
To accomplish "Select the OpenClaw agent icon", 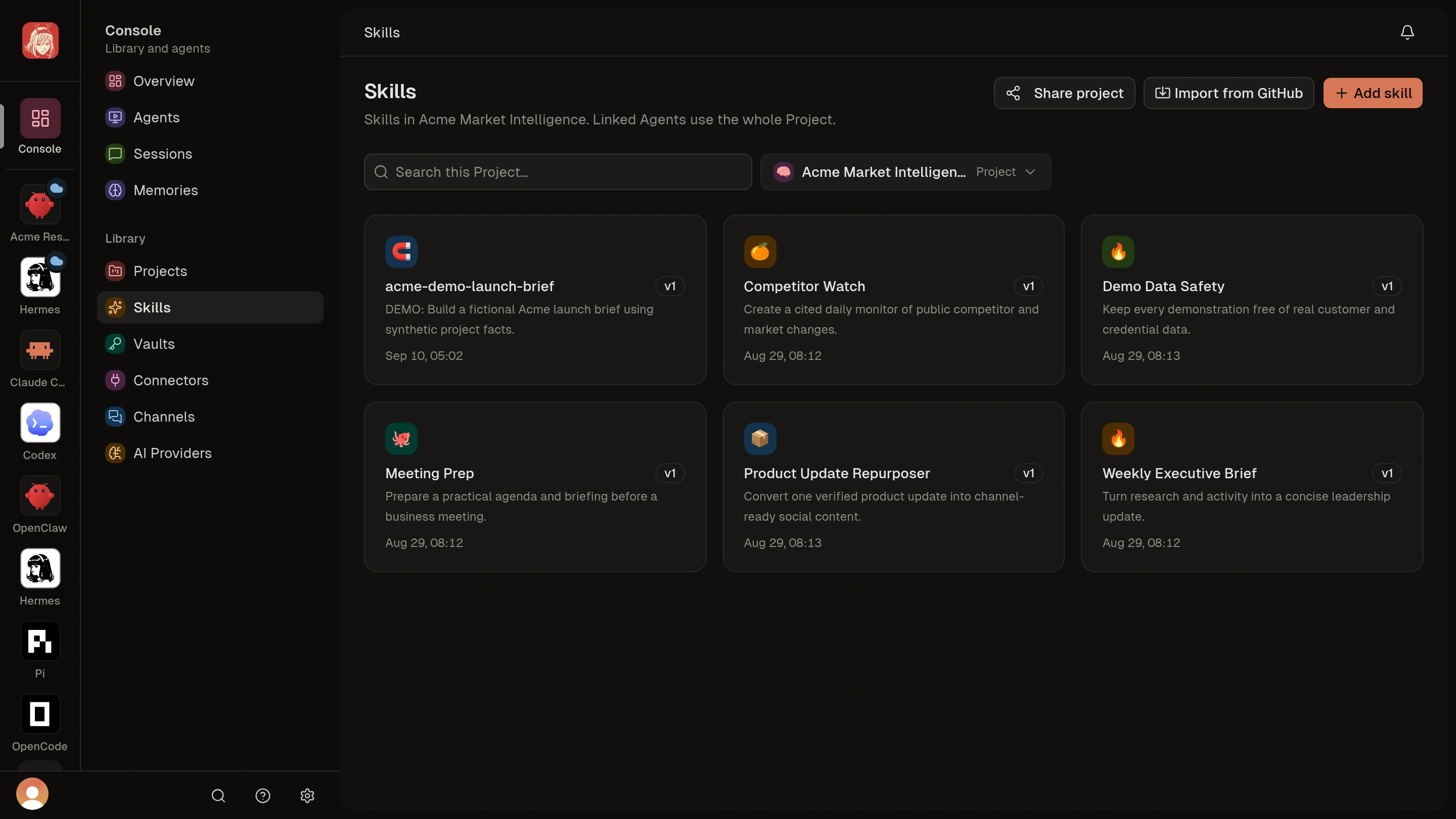I will 40,495.
